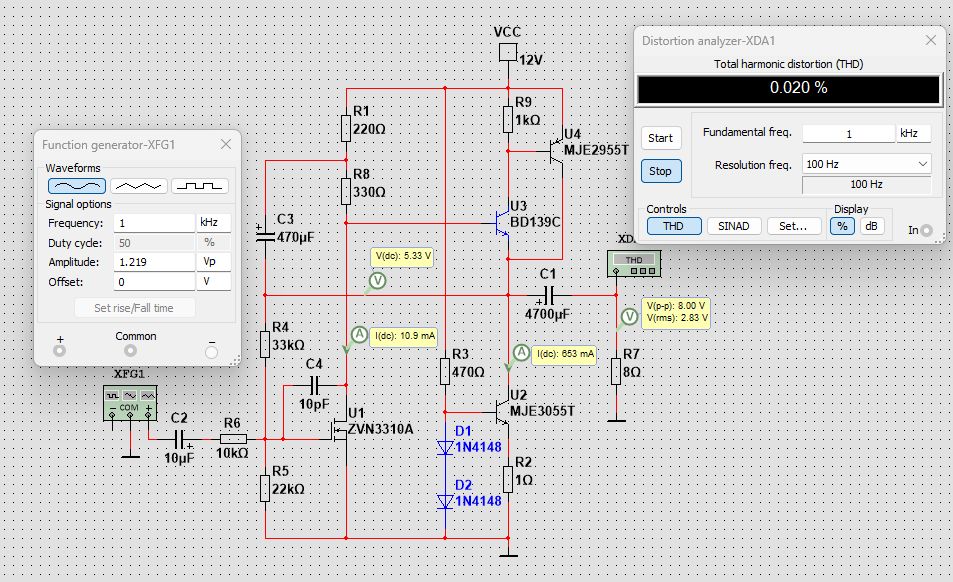The width and height of the screenshot is (953, 582).
Task: Select the U4 MJE2955T transistor
Action: pyautogui.click(x=557, y=151)
